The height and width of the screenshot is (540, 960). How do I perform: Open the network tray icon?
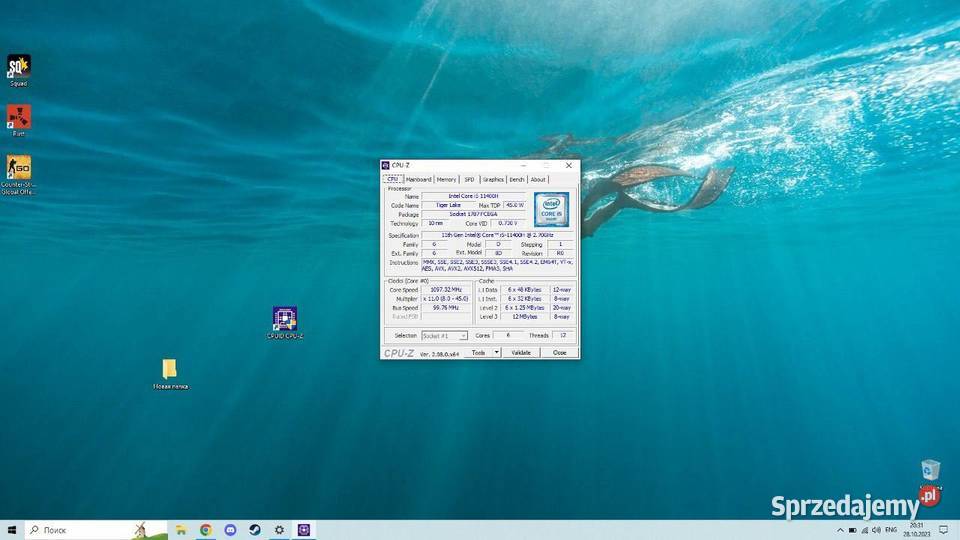(x=864, y=530)
